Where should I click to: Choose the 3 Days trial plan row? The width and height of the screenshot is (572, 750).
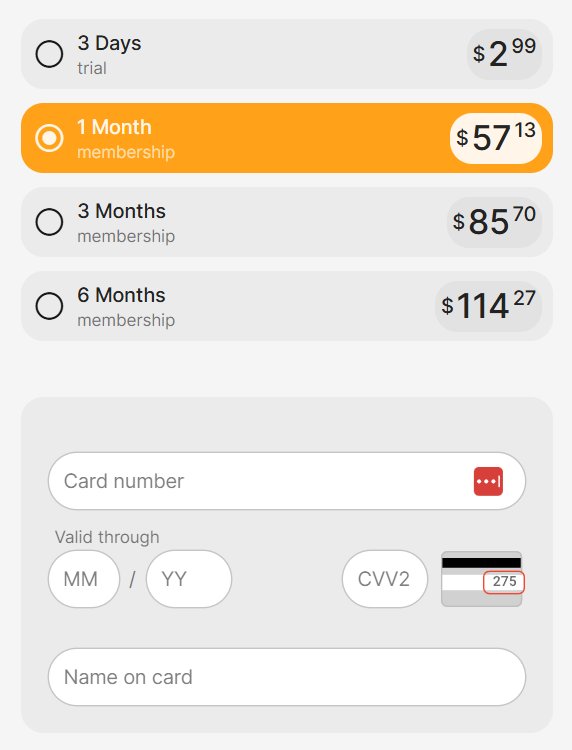pos(287,54)
